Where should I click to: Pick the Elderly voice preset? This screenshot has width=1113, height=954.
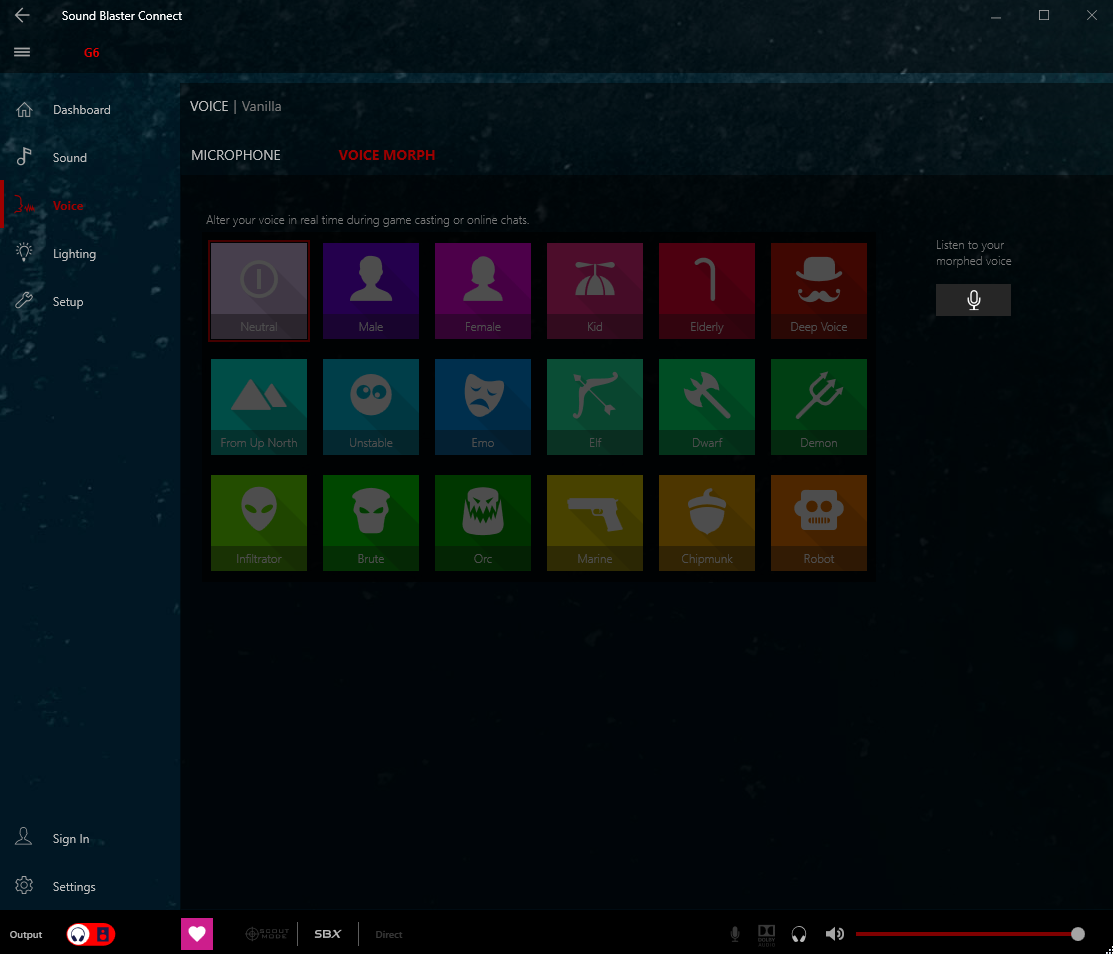(707, 291)
